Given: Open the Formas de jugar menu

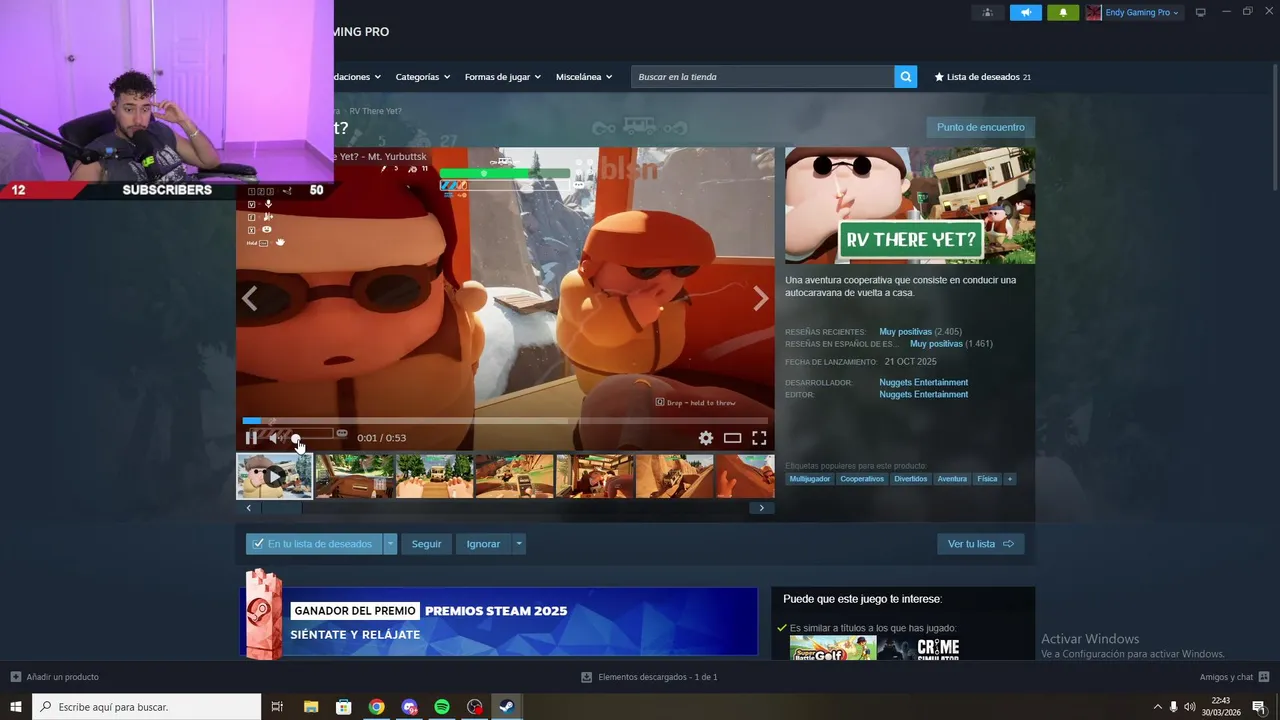Looking at the screenshot, I should click(502, 77).
